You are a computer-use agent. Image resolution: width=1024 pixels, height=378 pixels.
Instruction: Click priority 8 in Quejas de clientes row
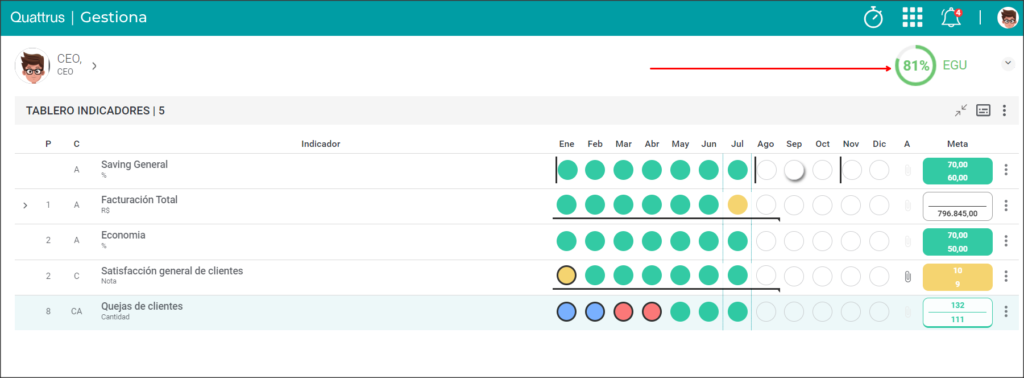tap(48, 311)
